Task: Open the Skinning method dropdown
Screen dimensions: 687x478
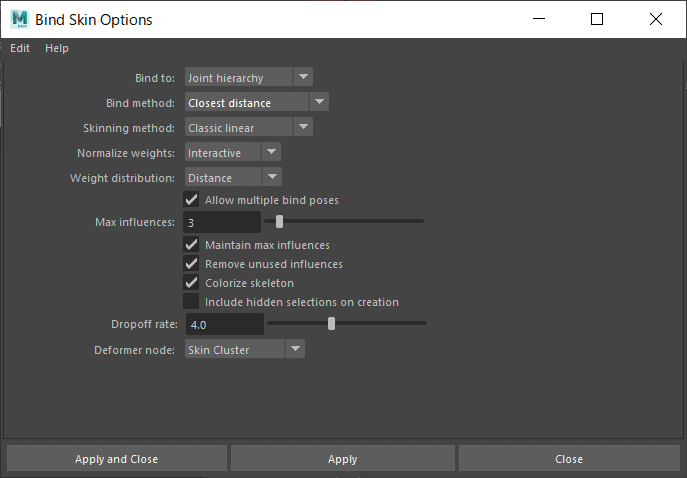Action: 248,127
